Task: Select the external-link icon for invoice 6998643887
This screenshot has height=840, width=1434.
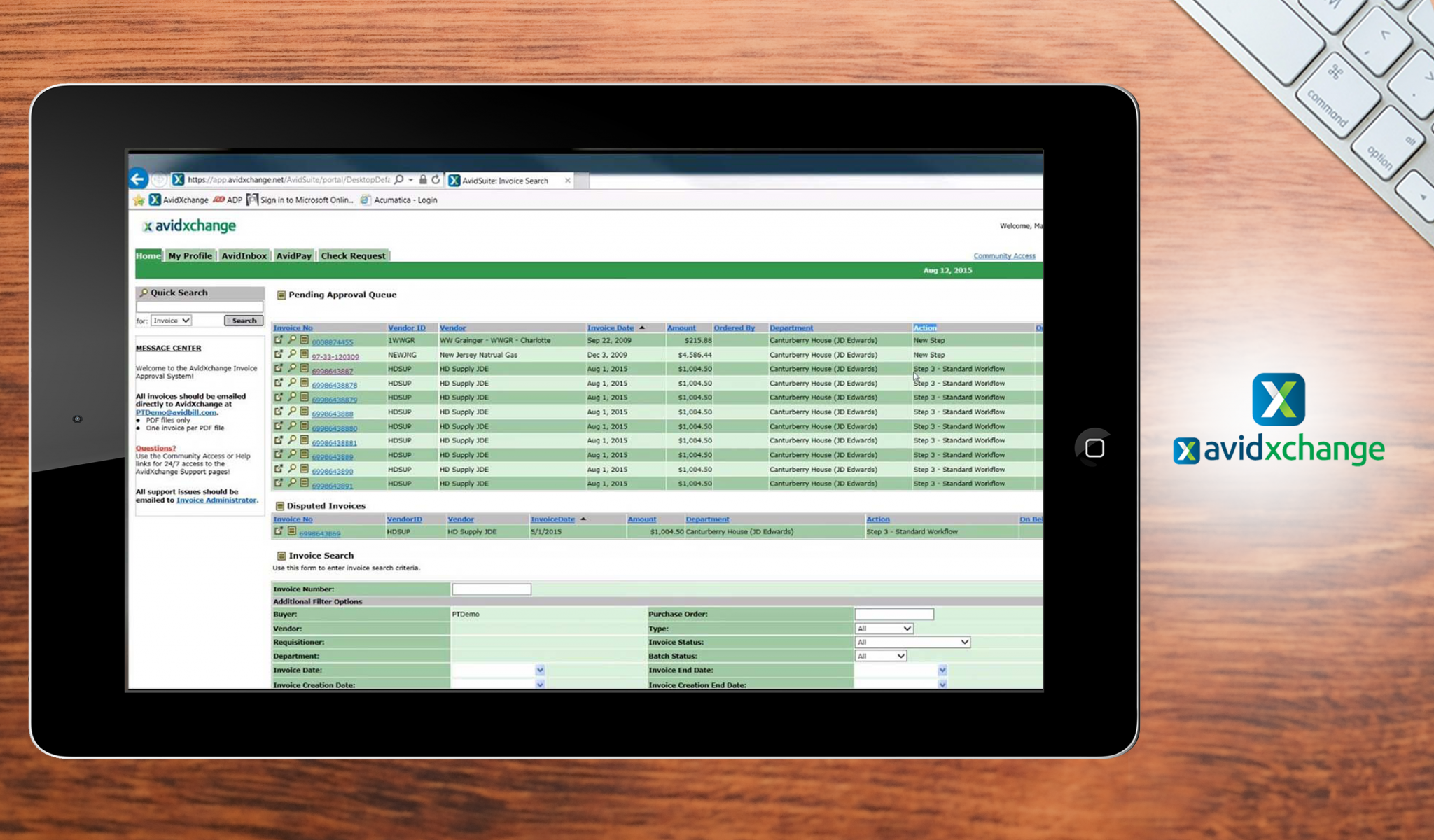Action: [279, 369]
